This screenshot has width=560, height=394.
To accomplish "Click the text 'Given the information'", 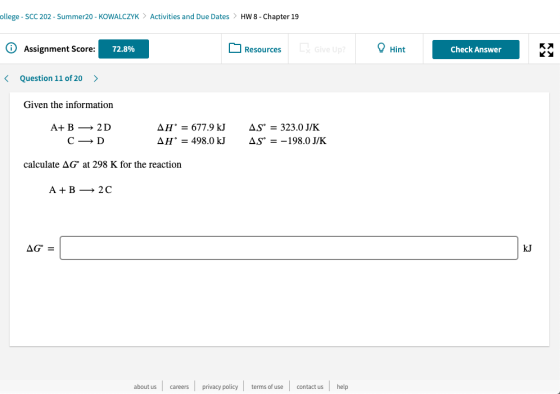I will tap(68, 105).
